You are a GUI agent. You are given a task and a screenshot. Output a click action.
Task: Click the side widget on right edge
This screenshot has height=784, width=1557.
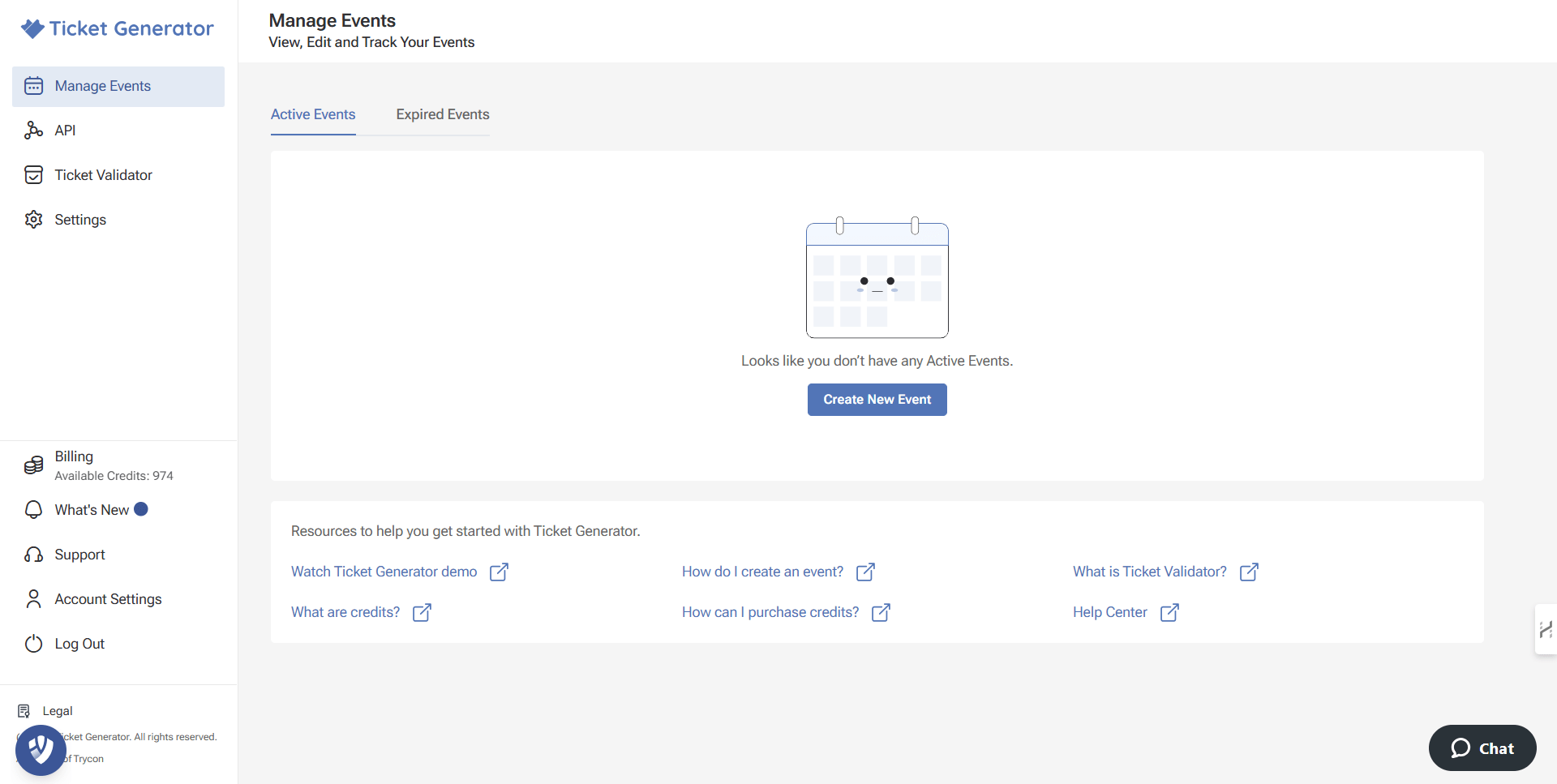[1546, 629]
